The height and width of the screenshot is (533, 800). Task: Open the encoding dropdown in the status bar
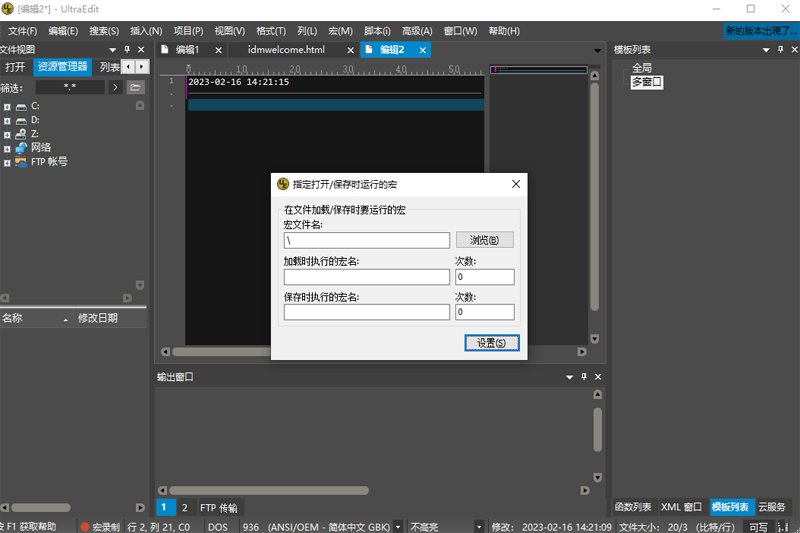(399, 526)
